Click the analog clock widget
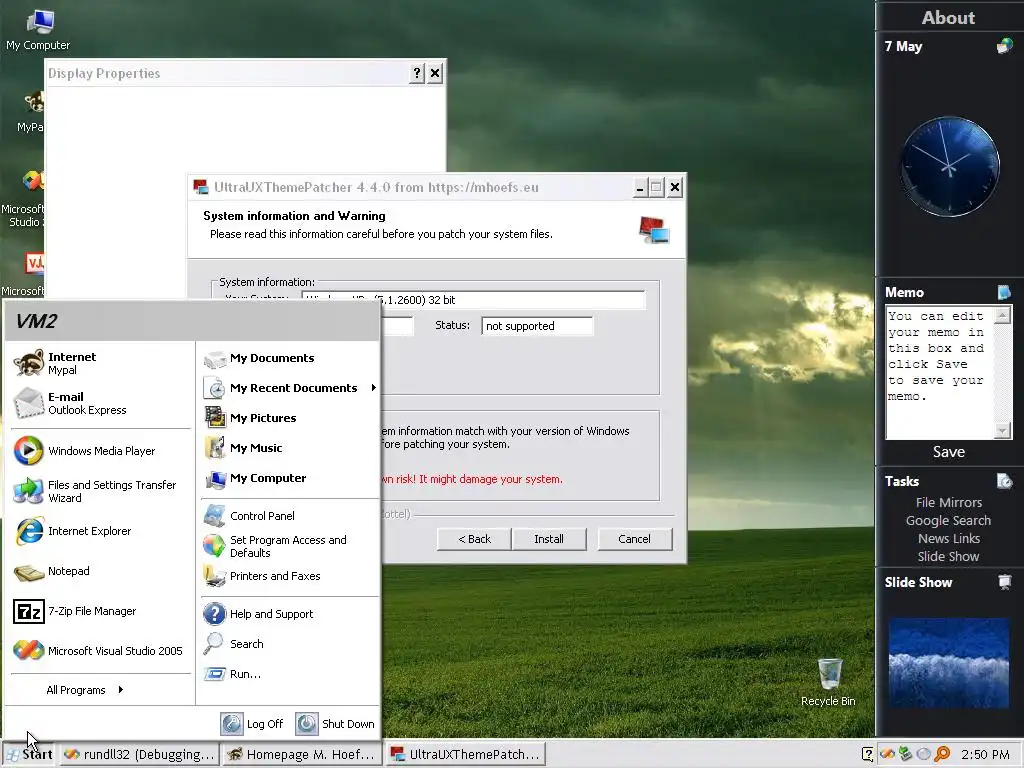1024x768 pixels. pyautogui.click(x=950, y=167)
